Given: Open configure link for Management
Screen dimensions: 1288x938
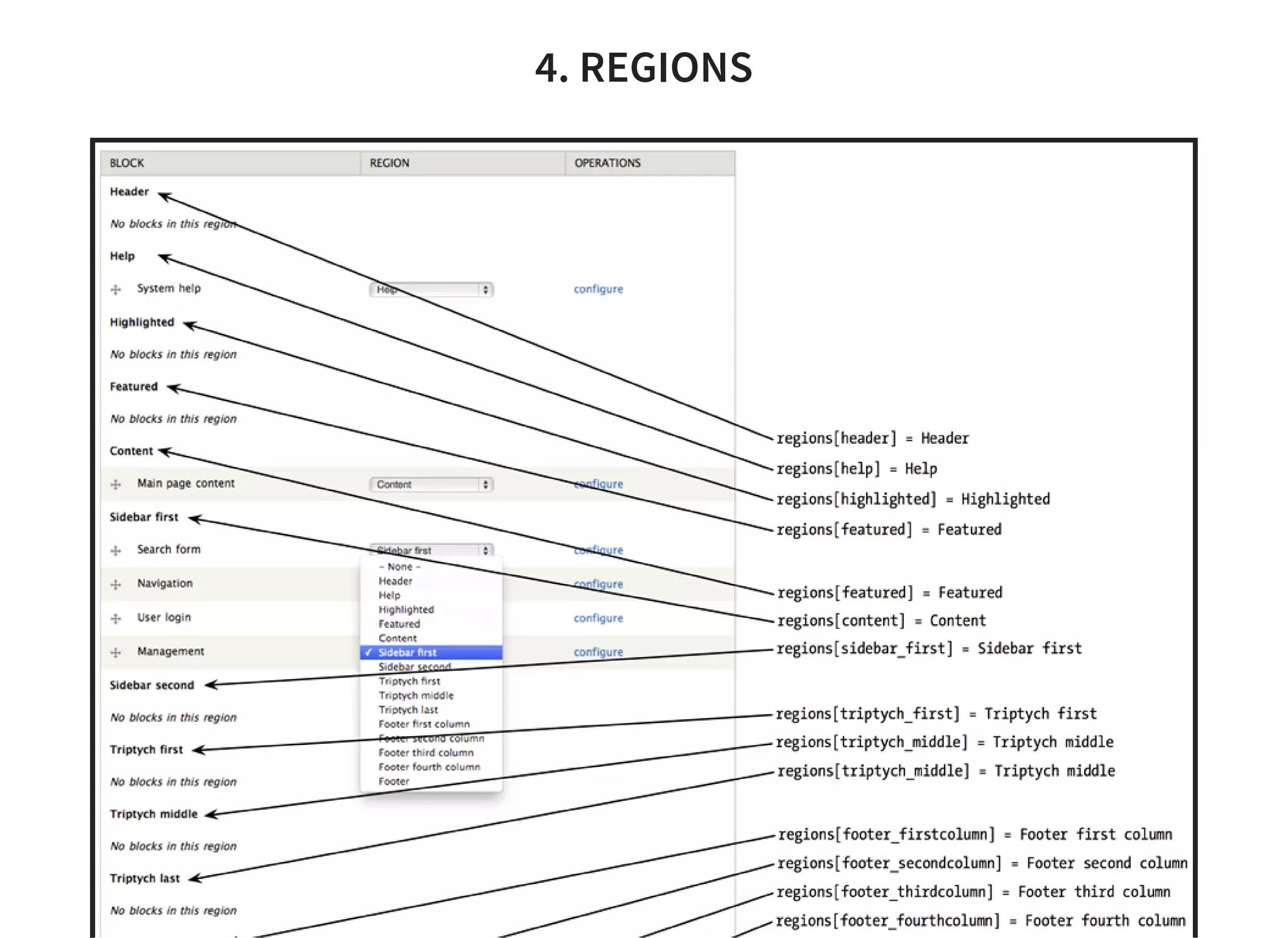Looking at the screenshot, I should click(598, 652).
